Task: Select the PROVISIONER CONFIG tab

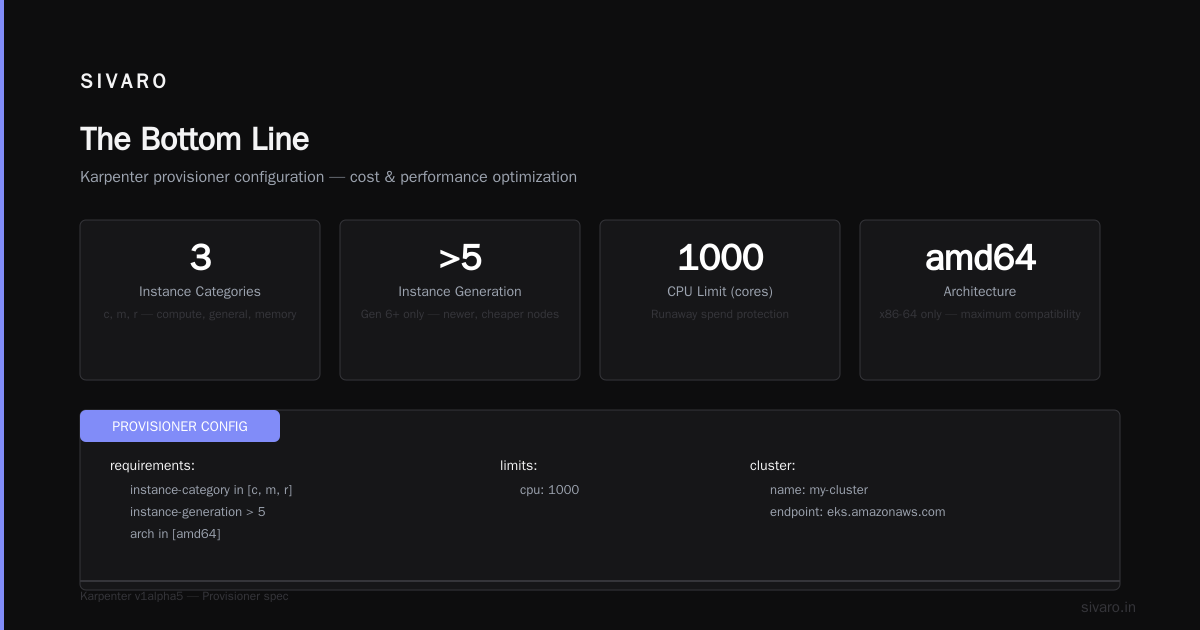Action: [180, 426]
